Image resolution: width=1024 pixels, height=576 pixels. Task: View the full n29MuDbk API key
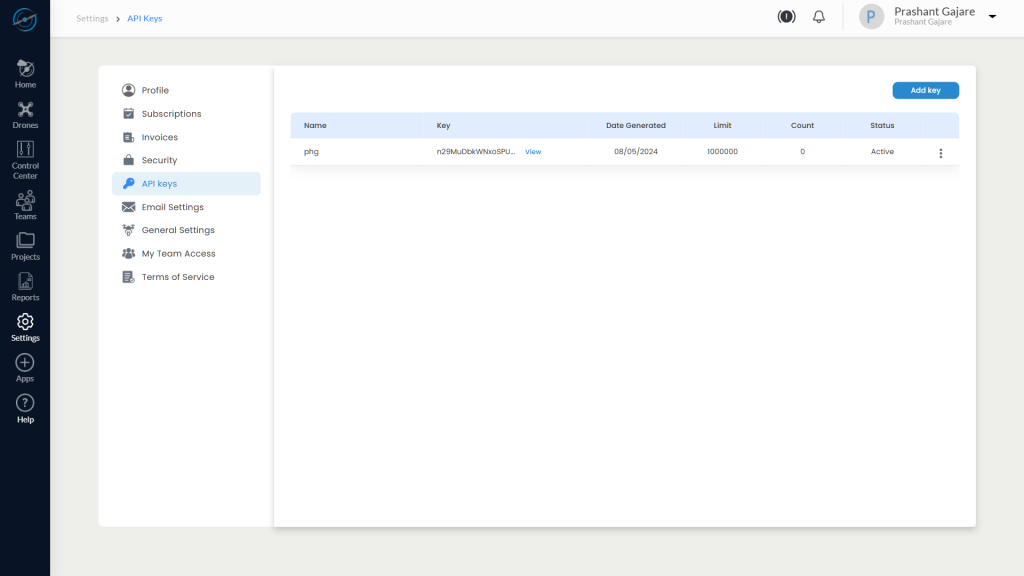point(533,151)
